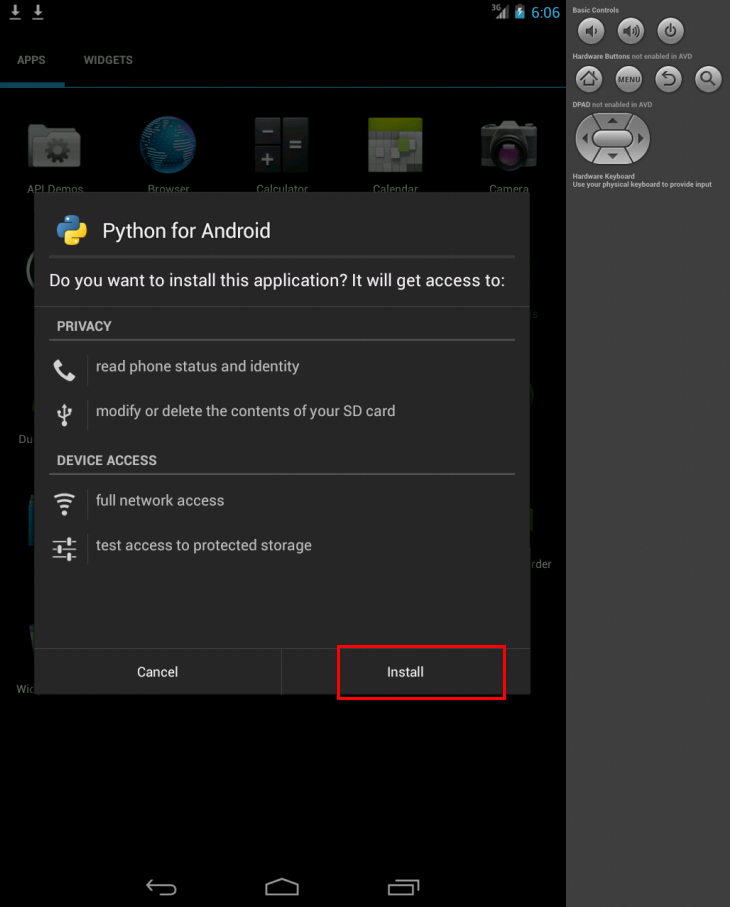Cancel the installation dialog

click(x=157, y=672)
